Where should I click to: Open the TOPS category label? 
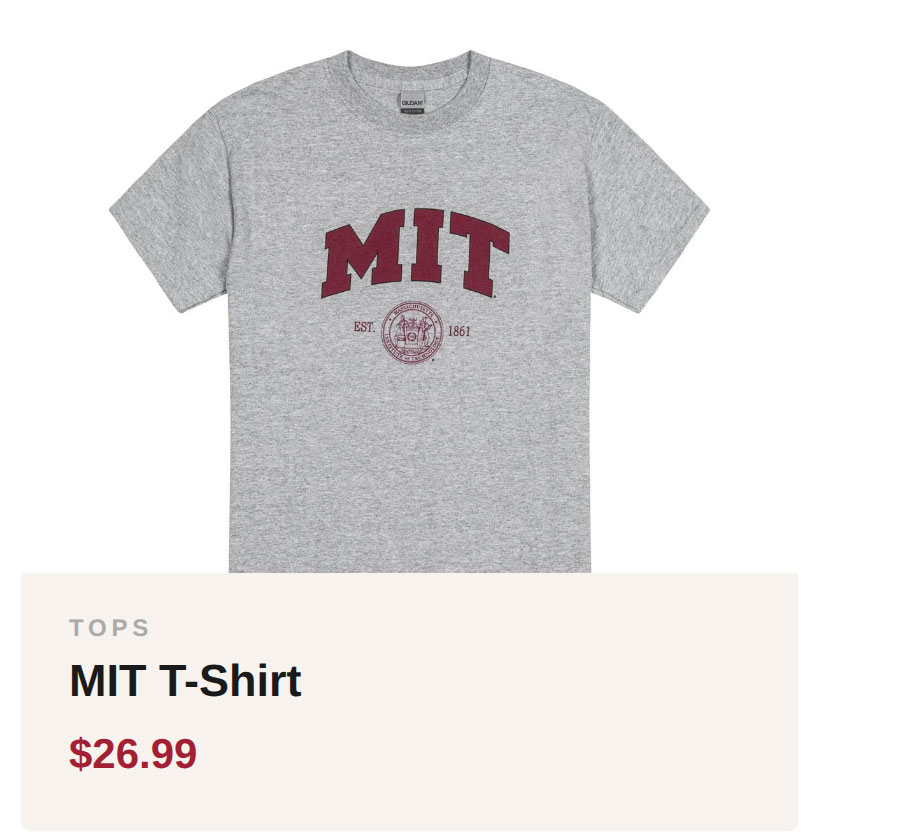pos(109,628)
